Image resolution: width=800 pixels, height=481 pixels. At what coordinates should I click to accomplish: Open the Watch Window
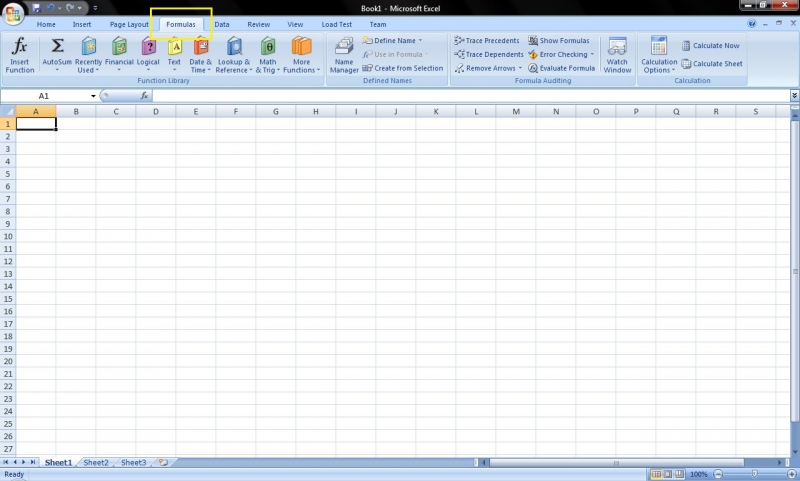point(617,55)
